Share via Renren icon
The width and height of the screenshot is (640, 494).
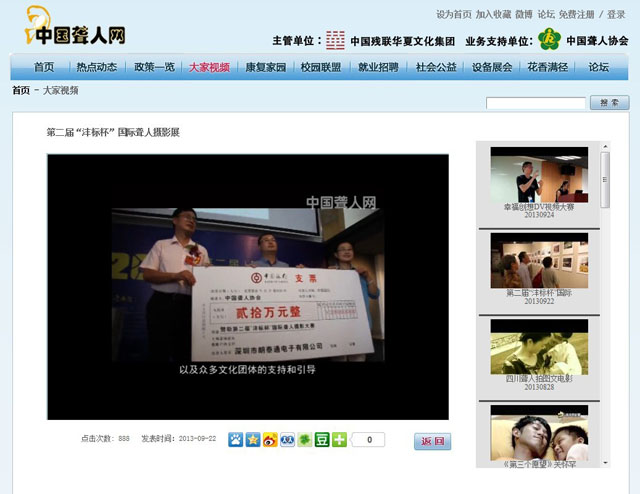click(x=287, y=440)
